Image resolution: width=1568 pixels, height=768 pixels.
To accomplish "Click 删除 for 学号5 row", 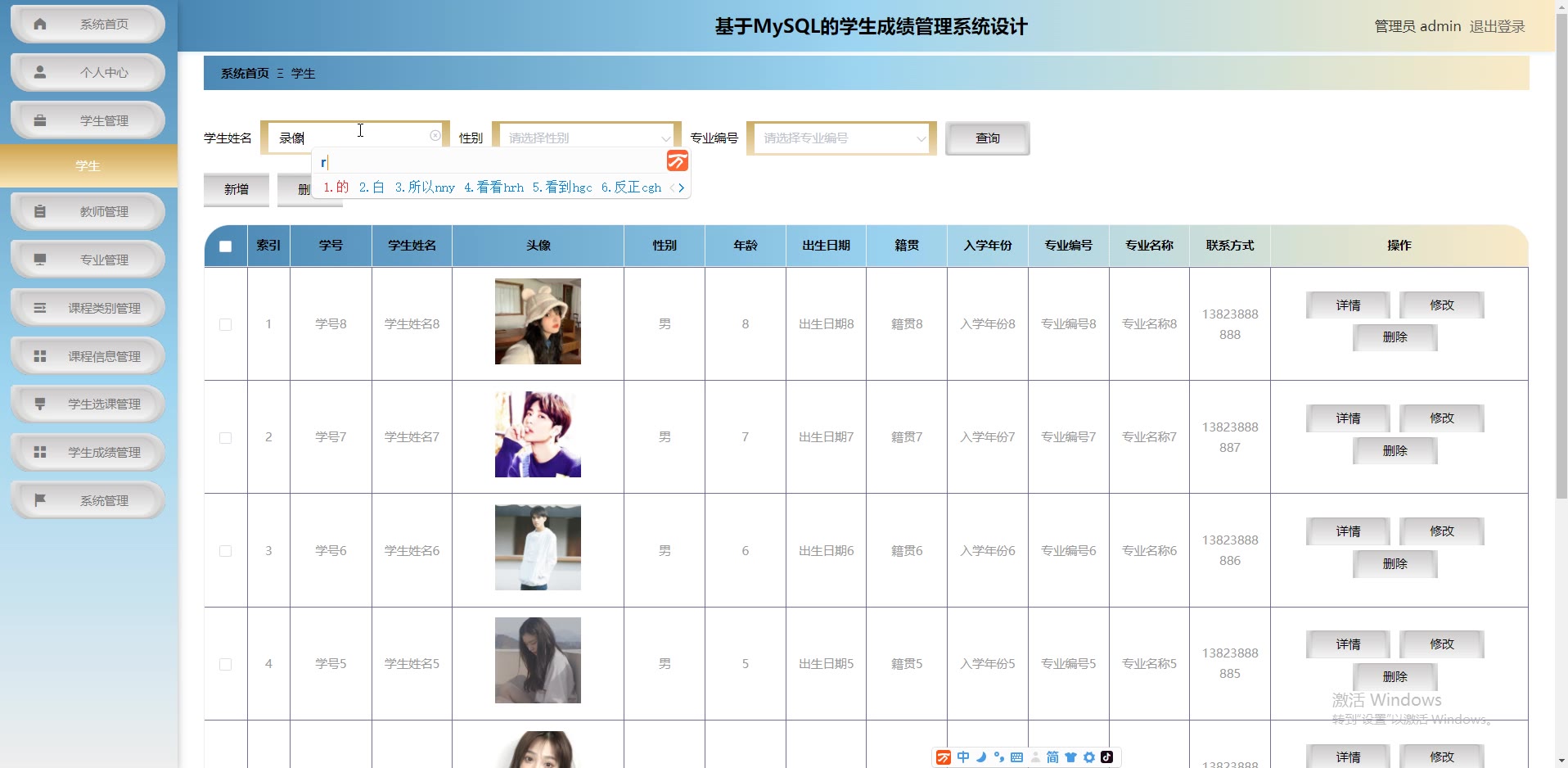I will (x=1395, y=677).
